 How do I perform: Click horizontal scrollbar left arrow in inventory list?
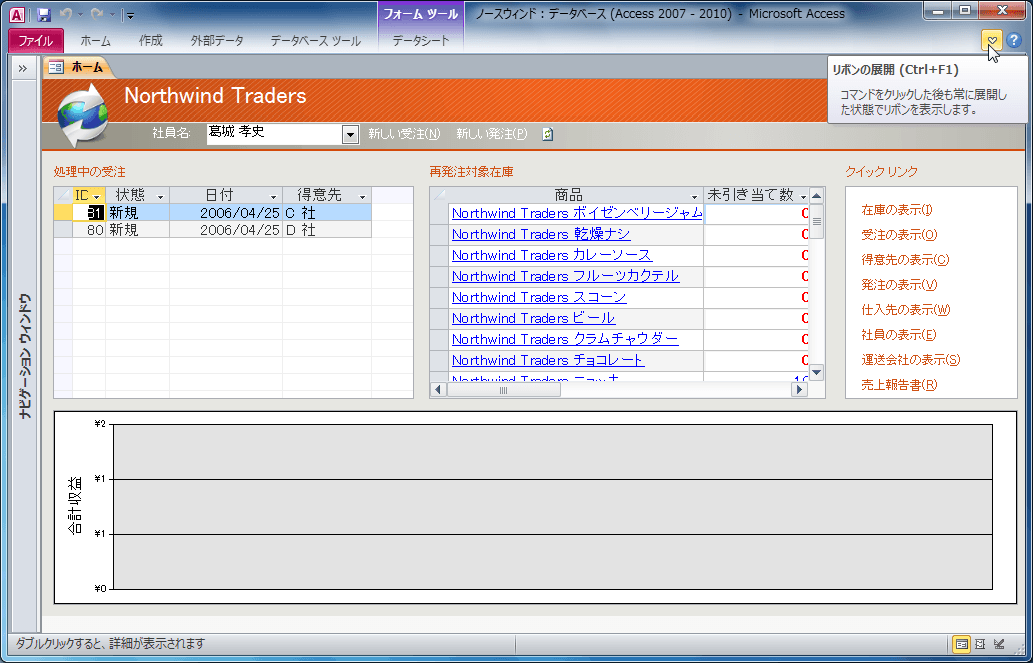tap(438, 389)
